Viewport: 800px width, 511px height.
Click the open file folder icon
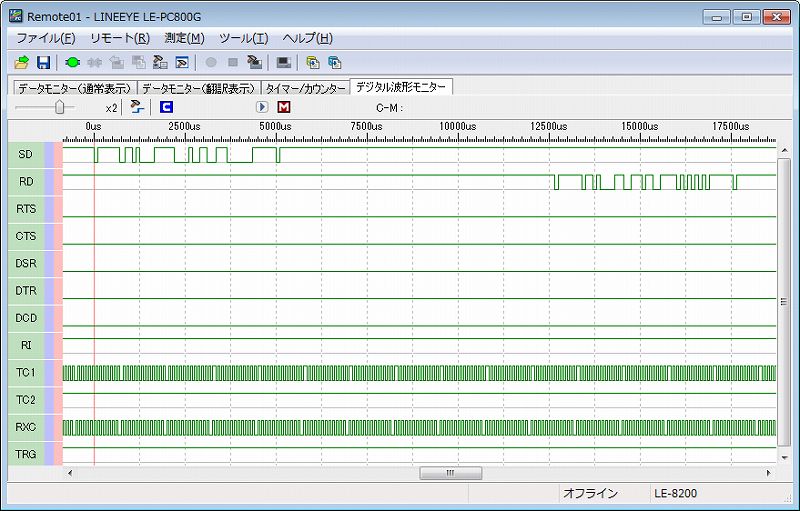pos(21,62)
